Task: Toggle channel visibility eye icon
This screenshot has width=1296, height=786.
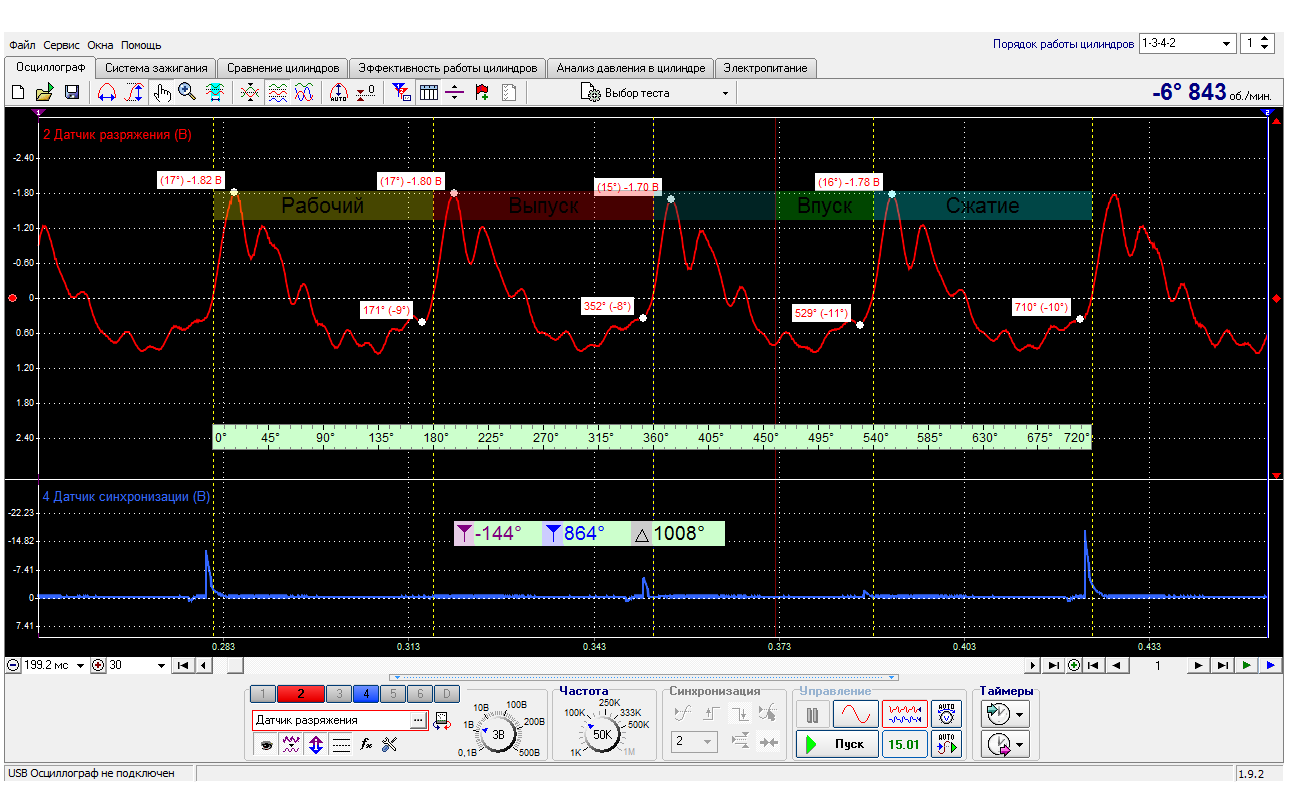Action: (267, 744)
